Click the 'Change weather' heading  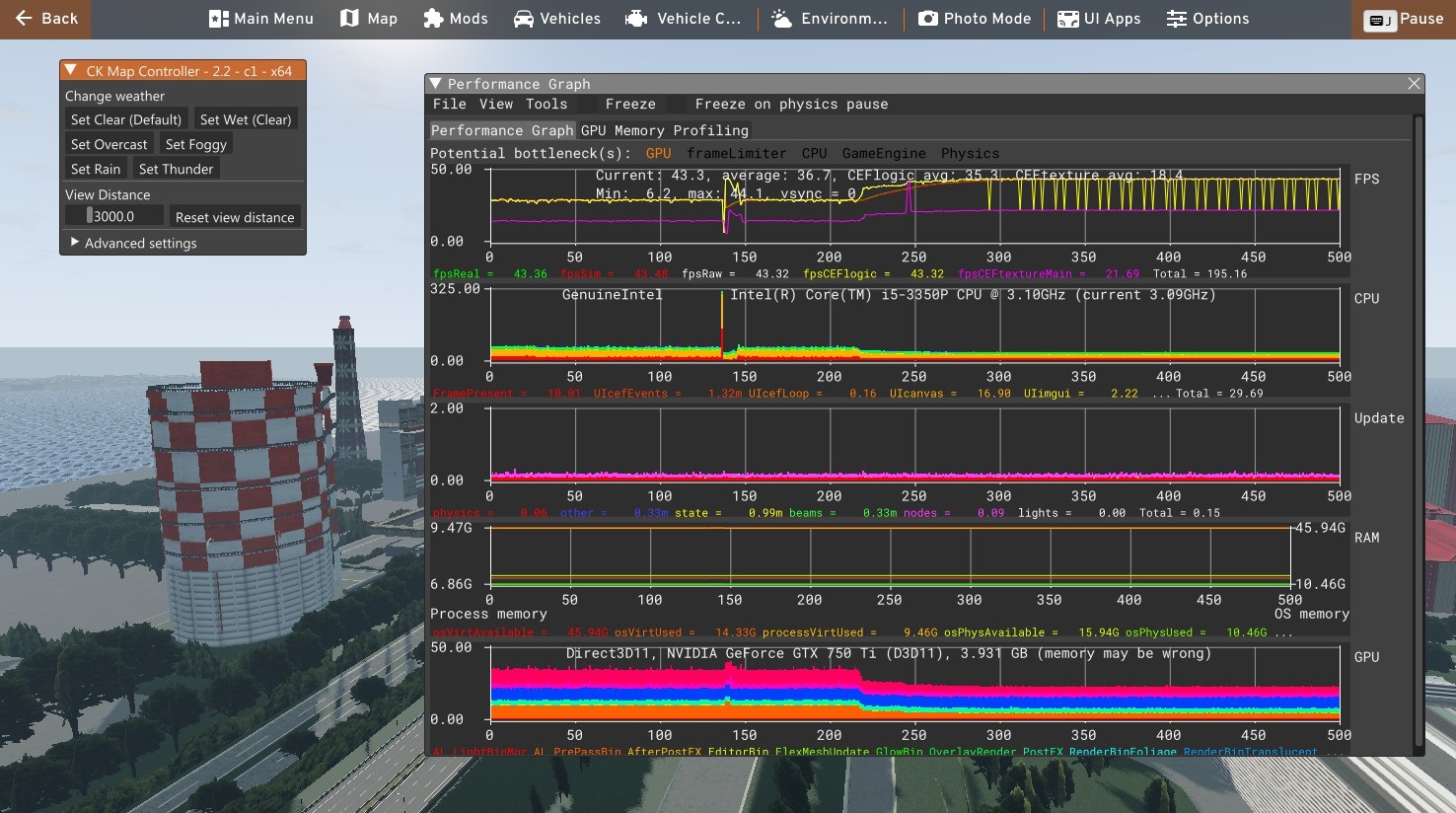[x=114, y=96]
